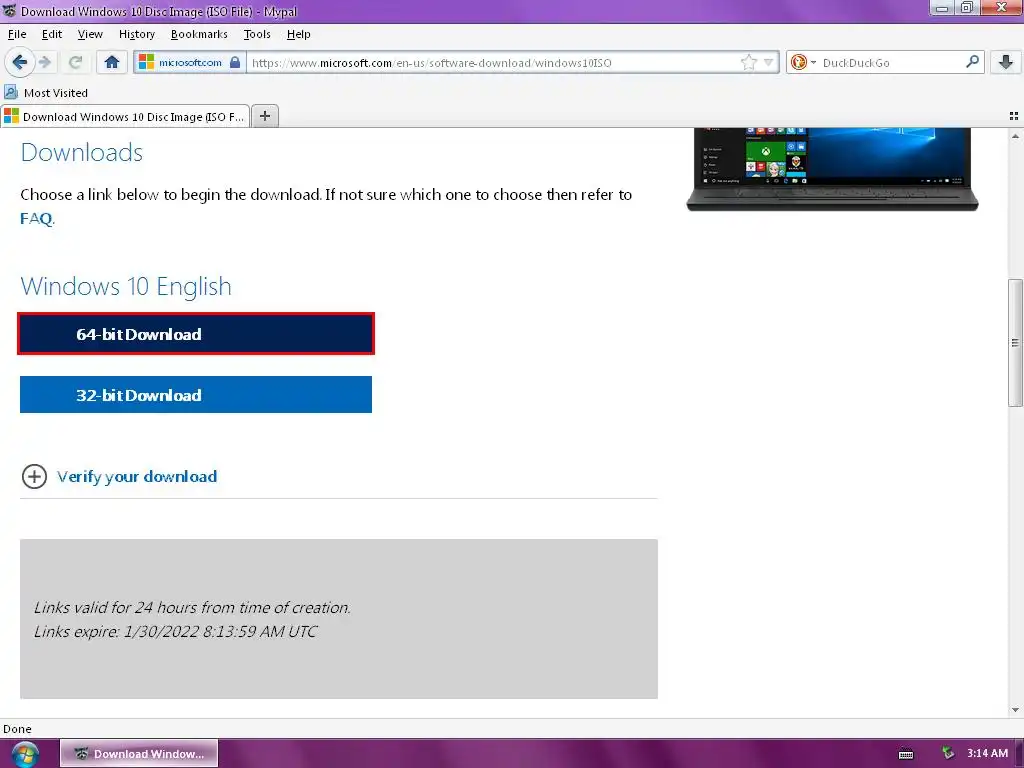Image resolution: width=1024 pixels, height=768 pixels.
Task: Click the scrollbar up arrow
Action: (1015, 136)
